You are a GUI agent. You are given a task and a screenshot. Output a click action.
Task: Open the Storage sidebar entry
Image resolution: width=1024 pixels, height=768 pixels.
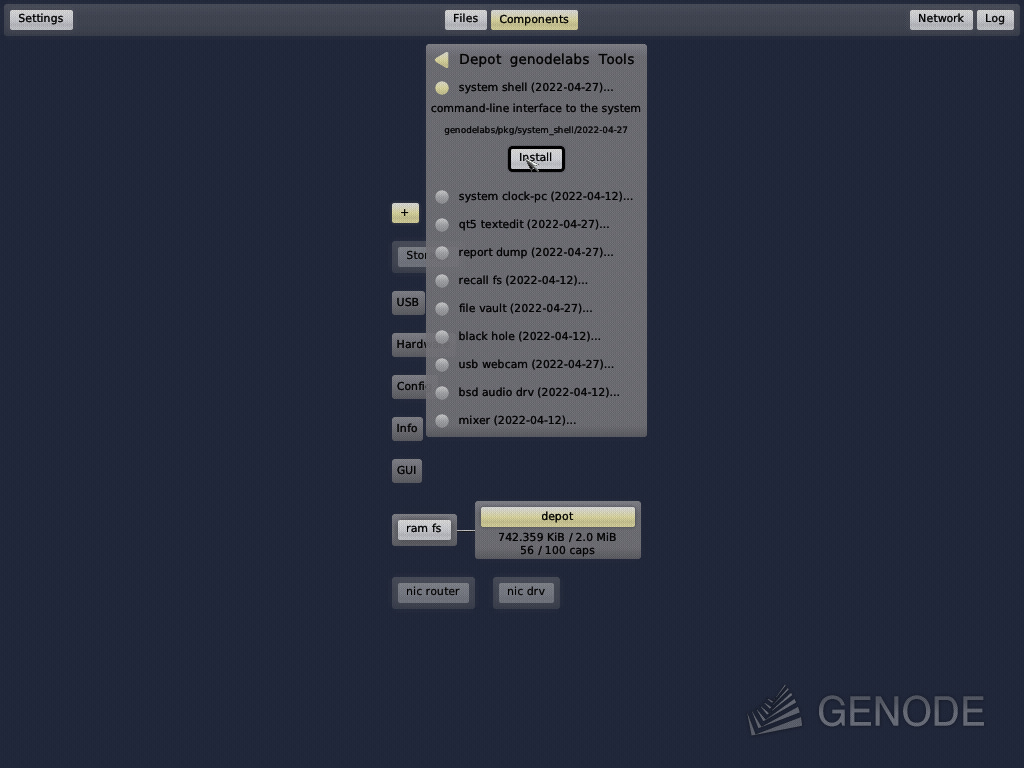(x=414, y=255)
